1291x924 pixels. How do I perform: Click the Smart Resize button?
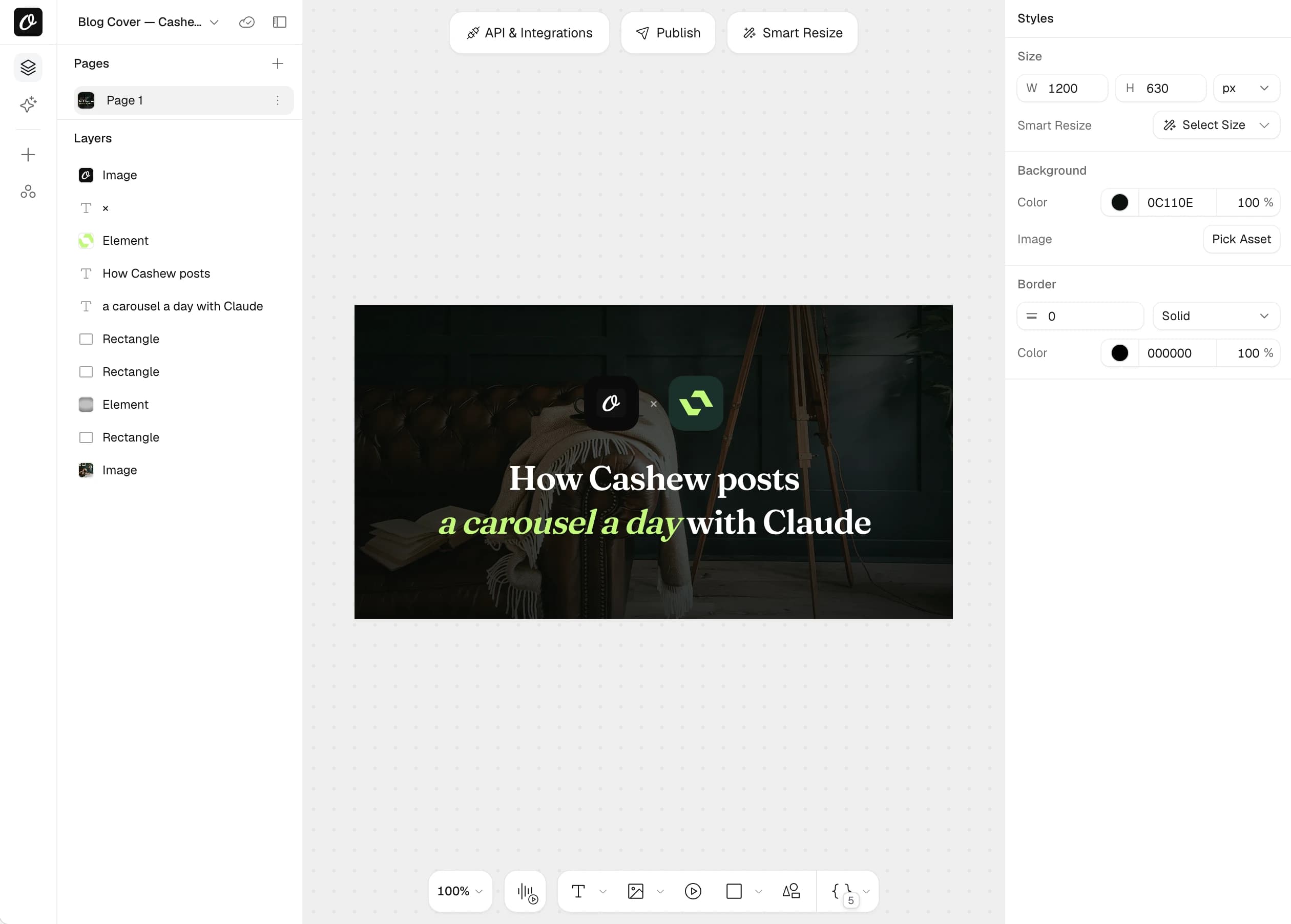click(793, 33)
